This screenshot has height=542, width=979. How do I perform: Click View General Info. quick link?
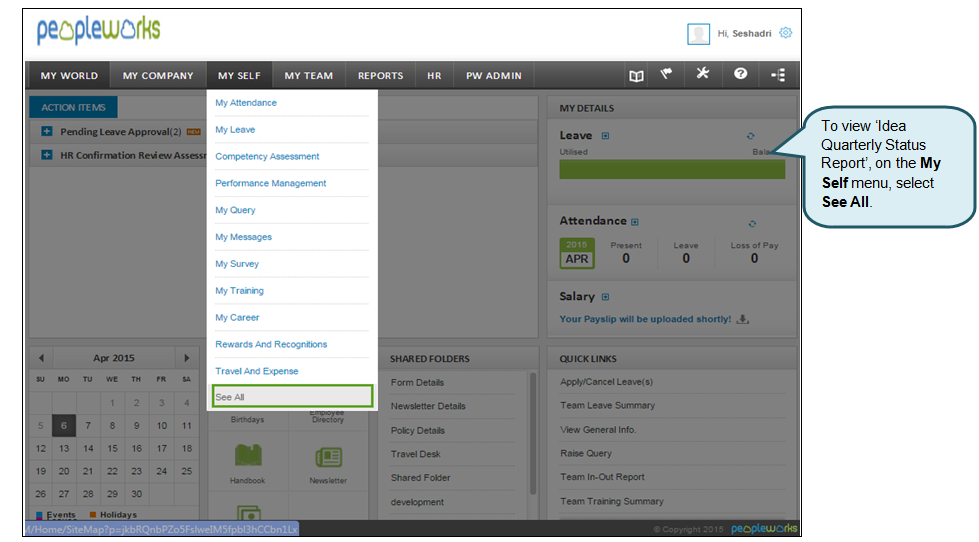click(x=598, y=430)
